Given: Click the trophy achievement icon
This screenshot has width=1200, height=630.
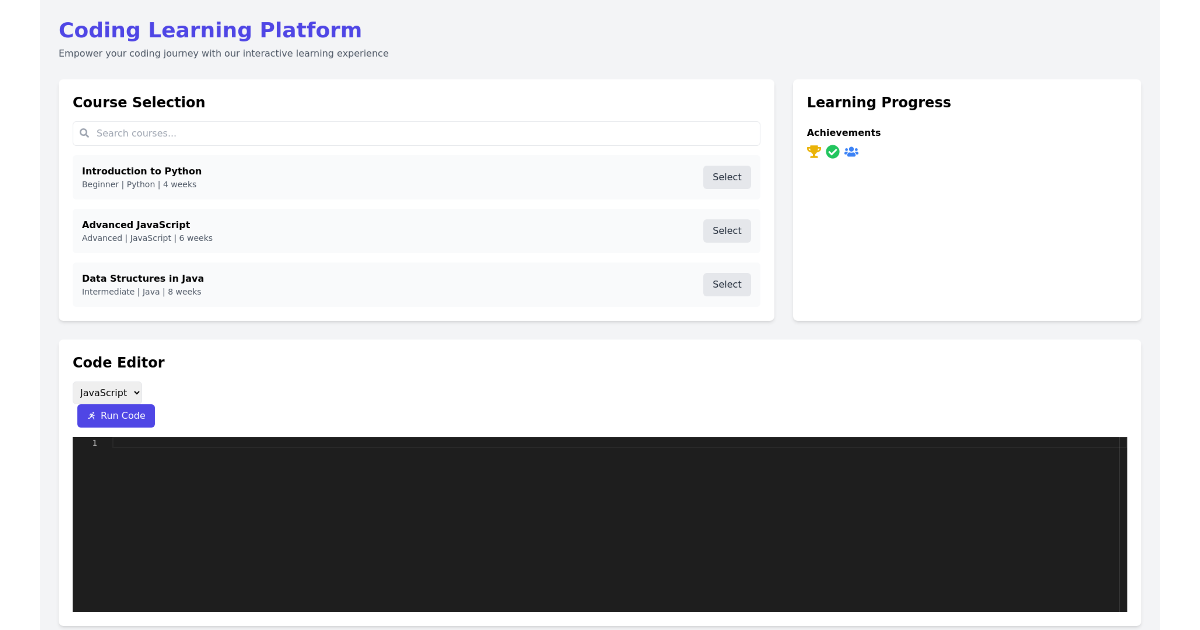Looking at the screenshot, I should click(x=813, y=151).
